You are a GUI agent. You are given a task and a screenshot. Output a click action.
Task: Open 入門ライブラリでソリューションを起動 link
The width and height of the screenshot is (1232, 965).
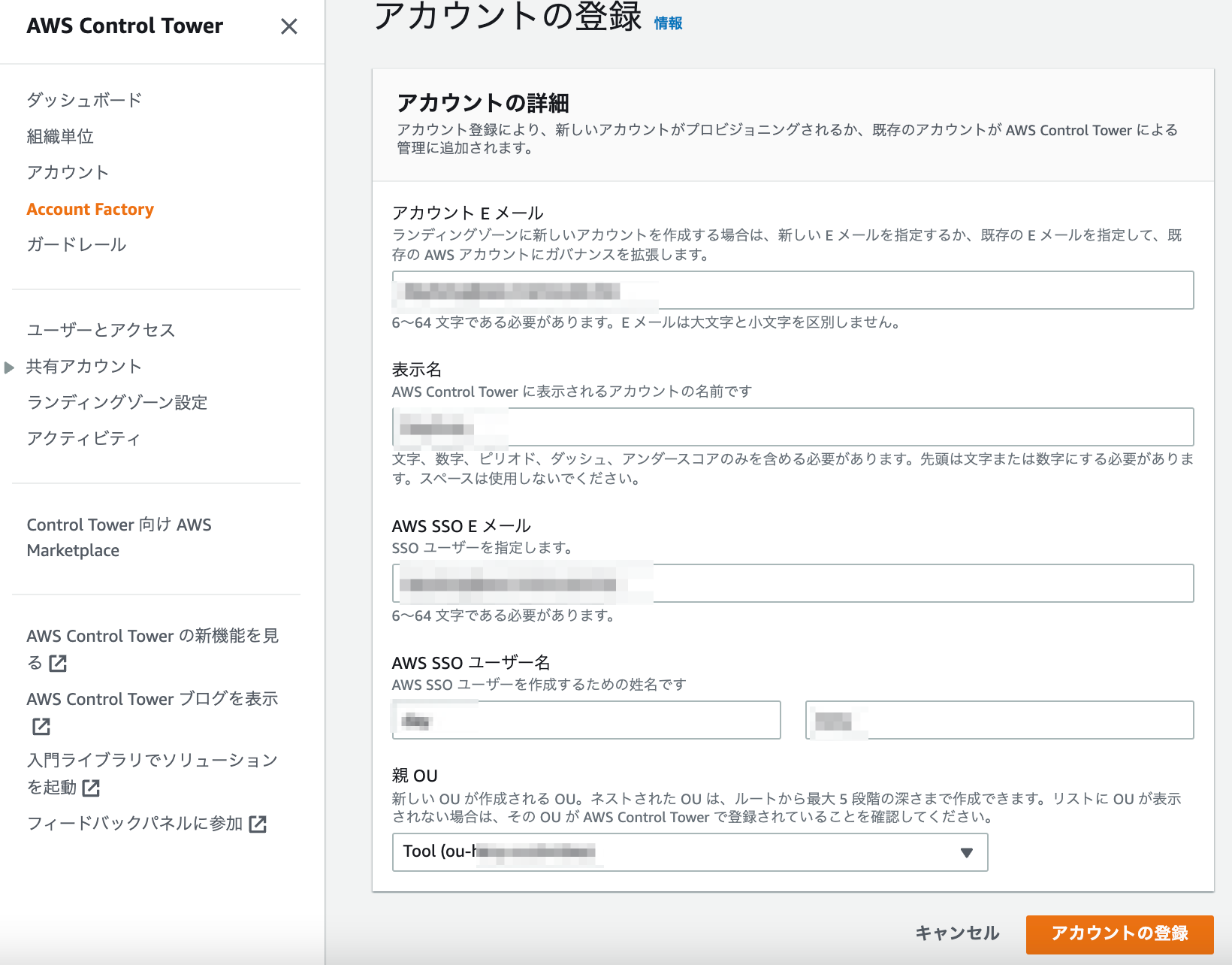pos(152,773)
